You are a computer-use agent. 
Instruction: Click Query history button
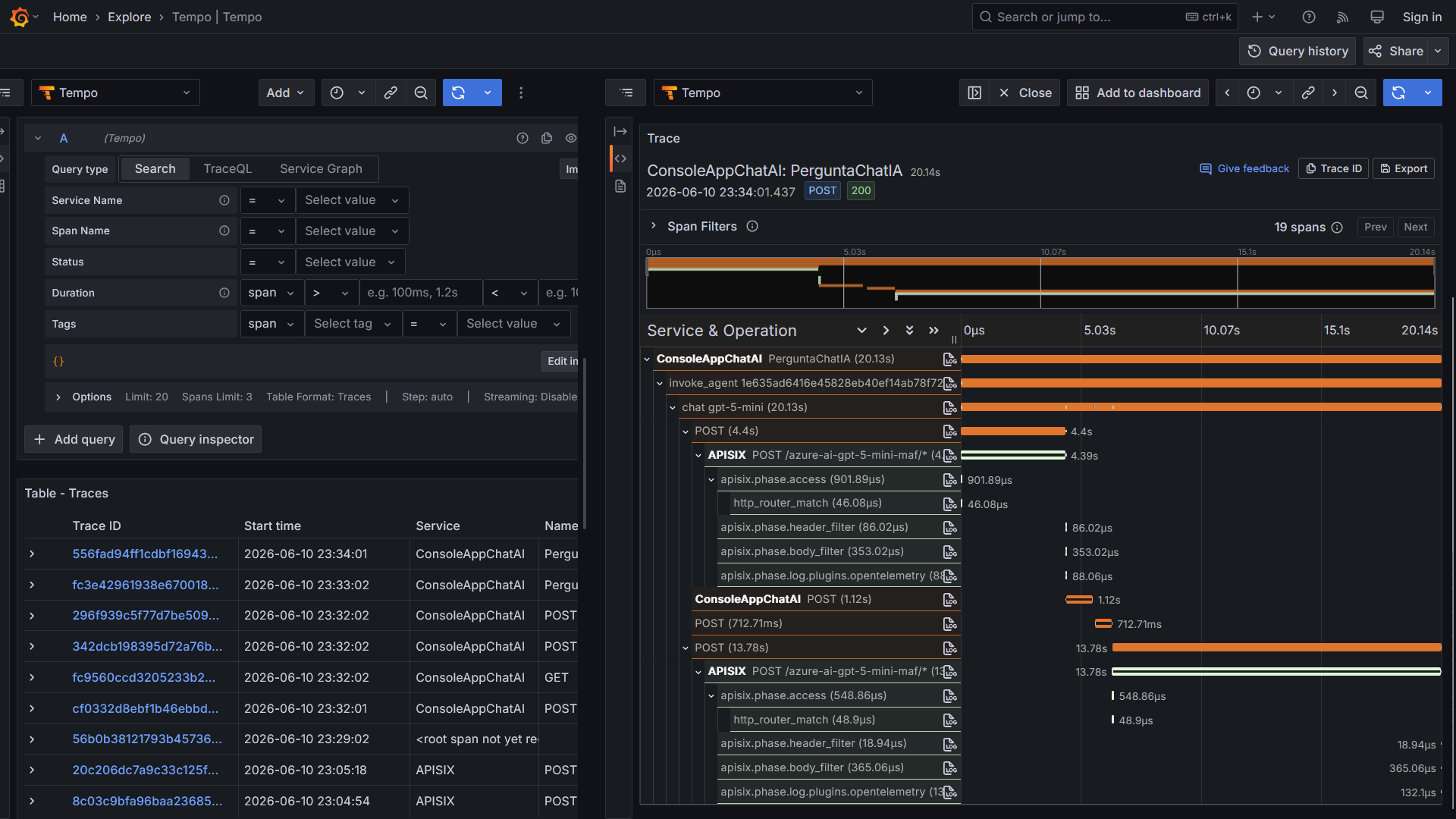[x=1298, y=51]
